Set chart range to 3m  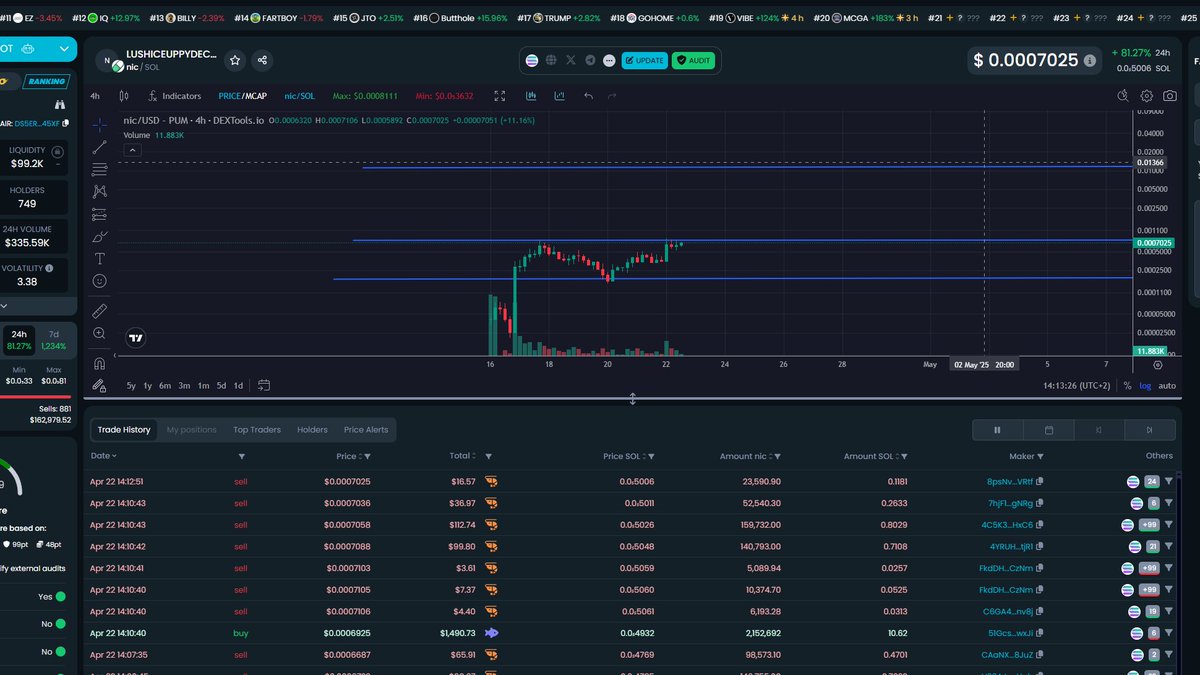coord(184,385)
